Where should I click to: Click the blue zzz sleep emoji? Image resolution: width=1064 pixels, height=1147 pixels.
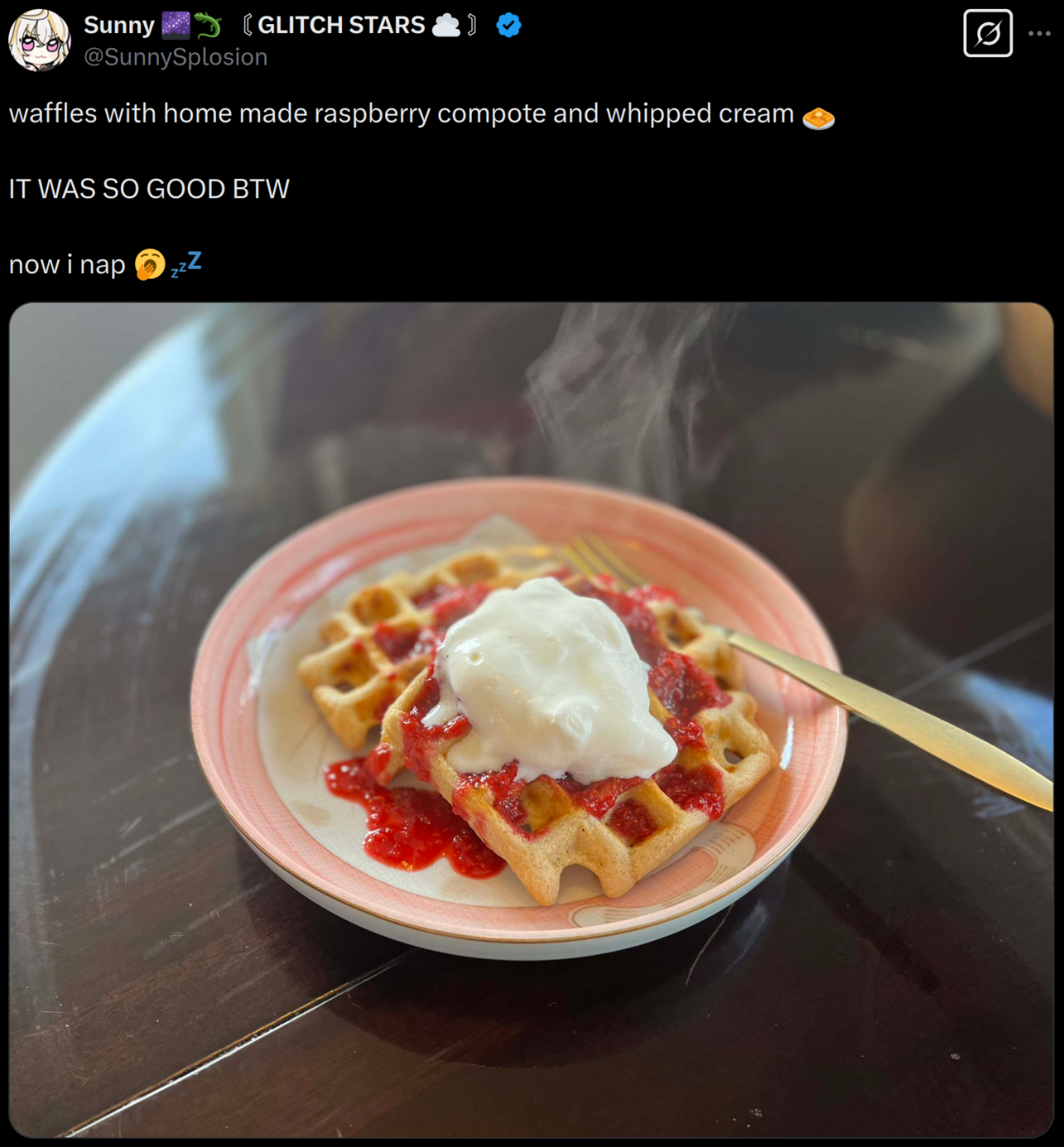point(186,264)
